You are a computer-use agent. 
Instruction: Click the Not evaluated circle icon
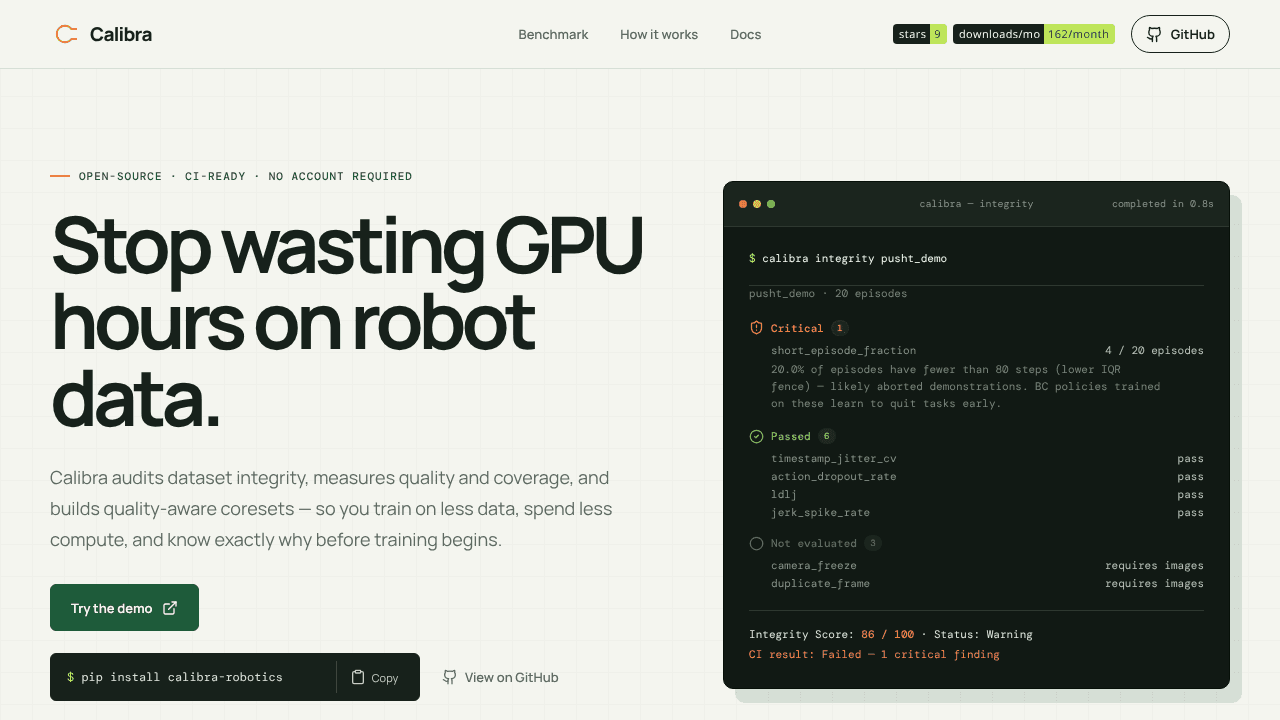click(756, 543)
